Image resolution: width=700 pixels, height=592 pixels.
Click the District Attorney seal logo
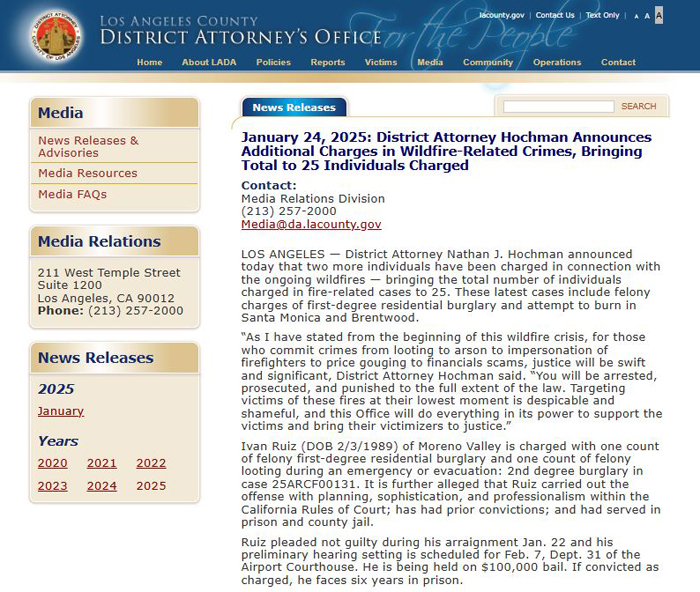56,37
